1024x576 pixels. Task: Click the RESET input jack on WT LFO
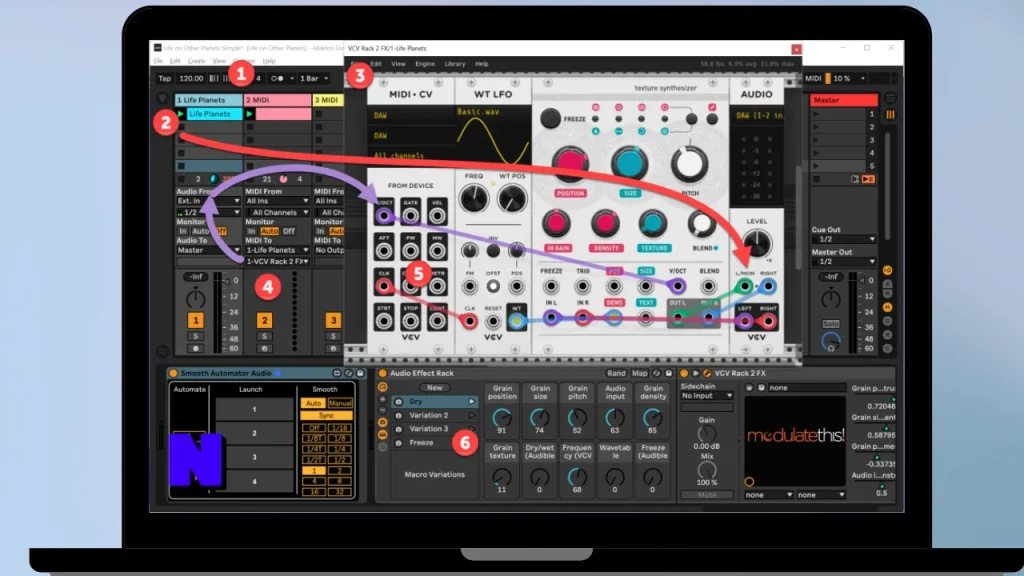(493, 321)
